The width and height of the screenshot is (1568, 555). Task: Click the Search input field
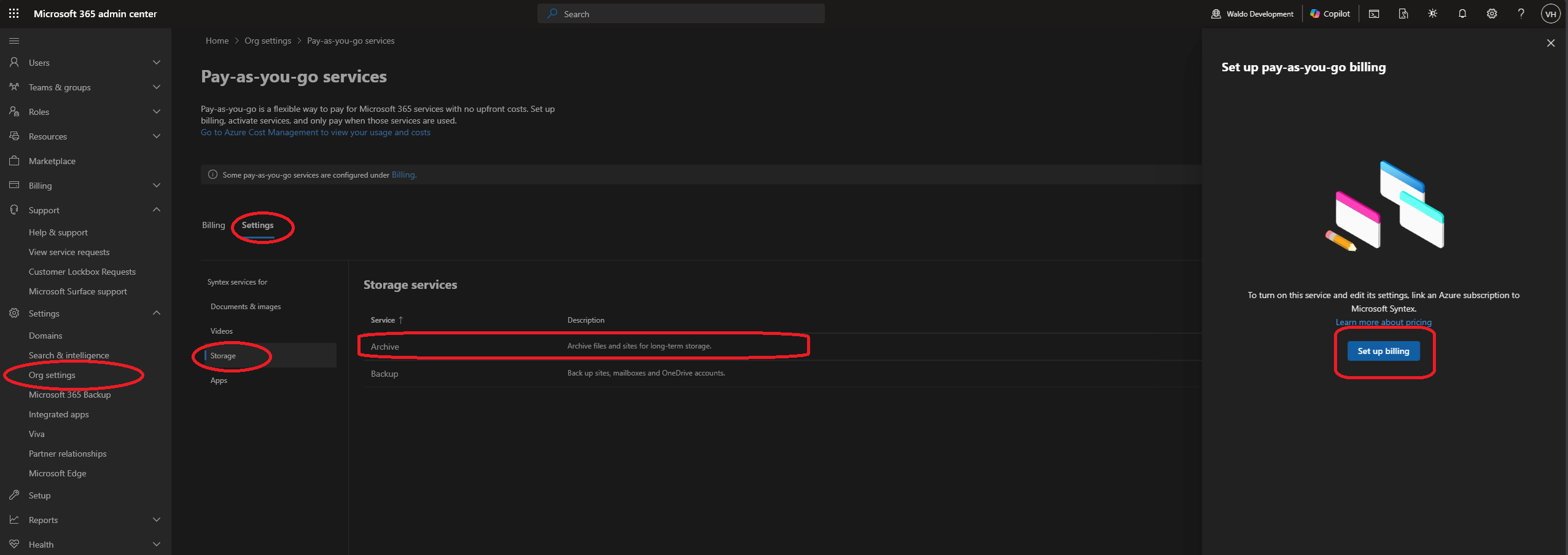click(x=681, y=14)
